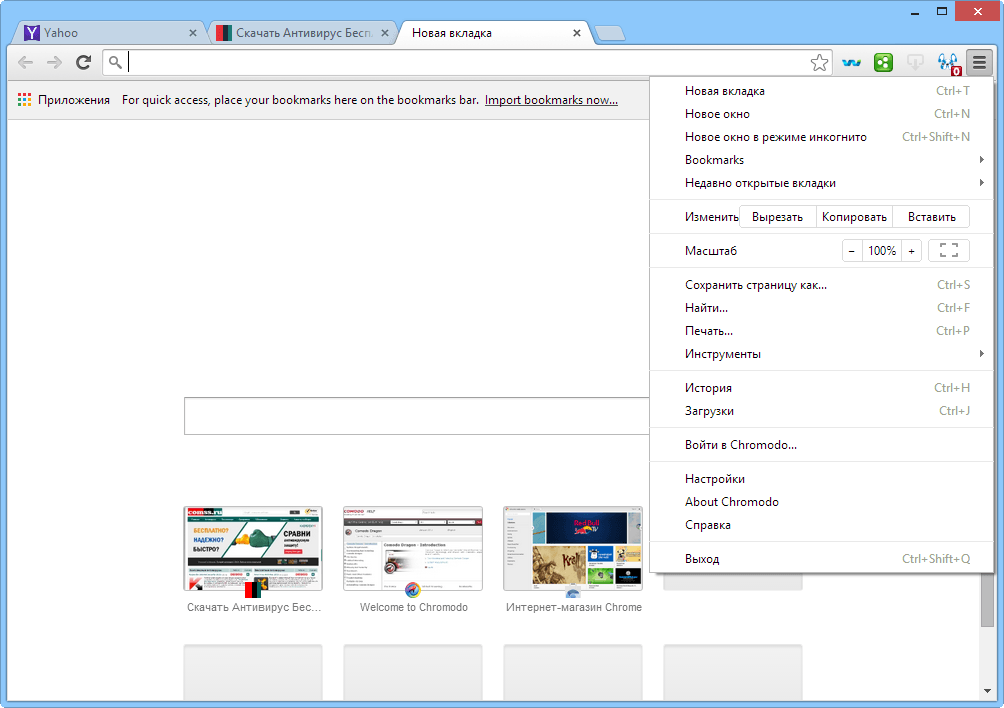Click Import bookmarks now... link
The width and height of the screenshot is (1004, 708).
click(551, 100)
